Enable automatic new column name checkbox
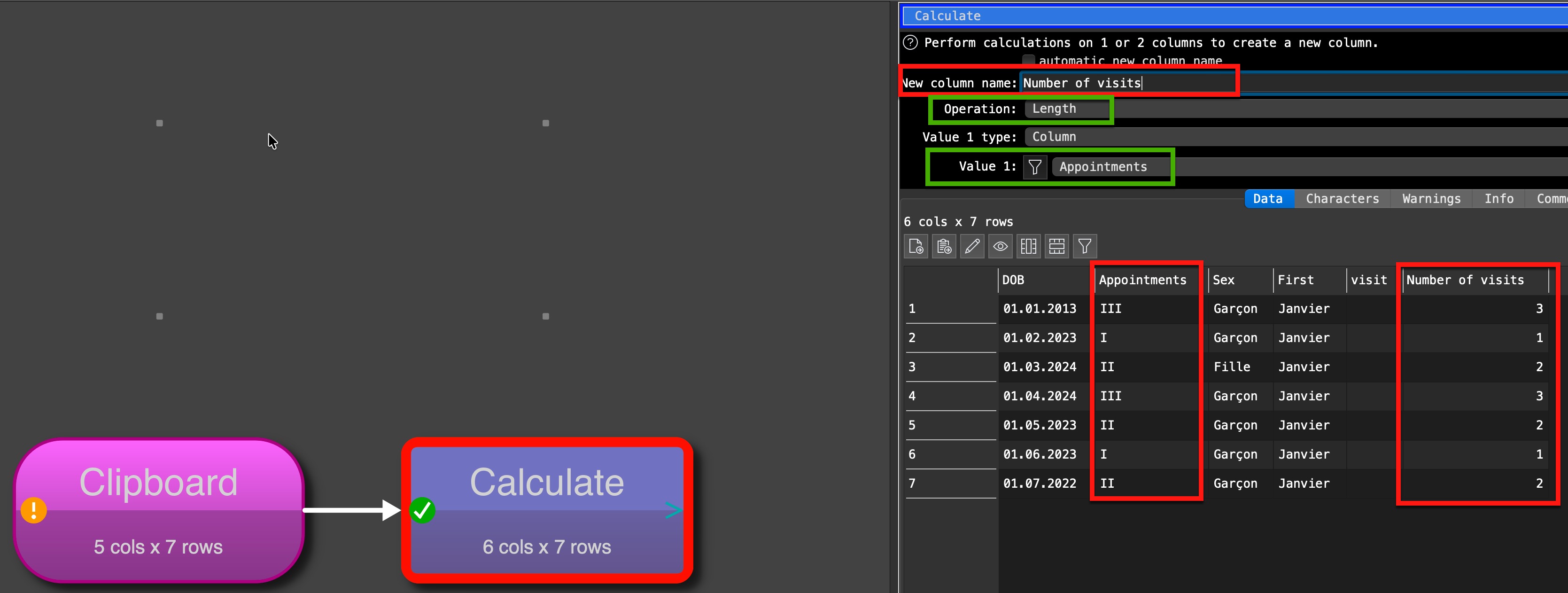The image size is (1568, 593). click(x=1028, y=60)
